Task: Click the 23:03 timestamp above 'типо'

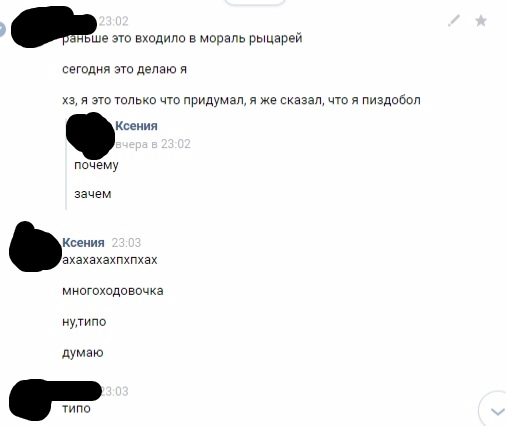Action: [114, 391]
